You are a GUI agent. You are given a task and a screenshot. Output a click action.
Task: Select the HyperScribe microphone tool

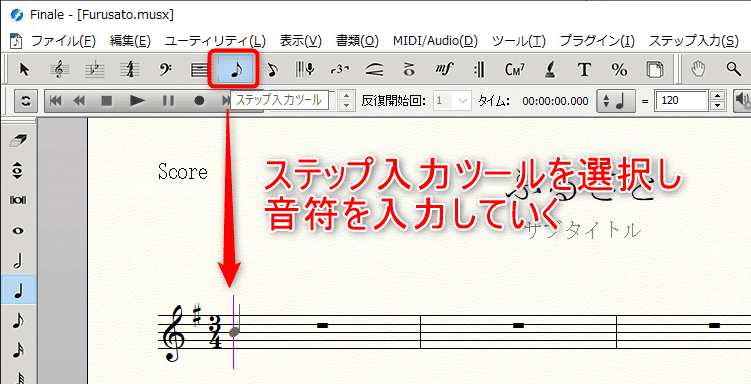pyautogui.click(x=305, y=70)
